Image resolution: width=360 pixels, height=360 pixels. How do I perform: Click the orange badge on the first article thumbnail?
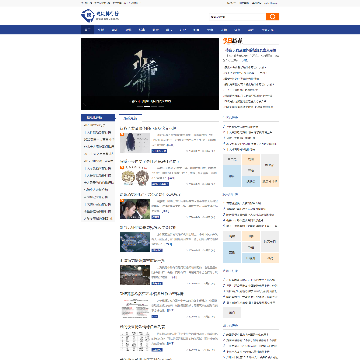(x=122, y=135)
